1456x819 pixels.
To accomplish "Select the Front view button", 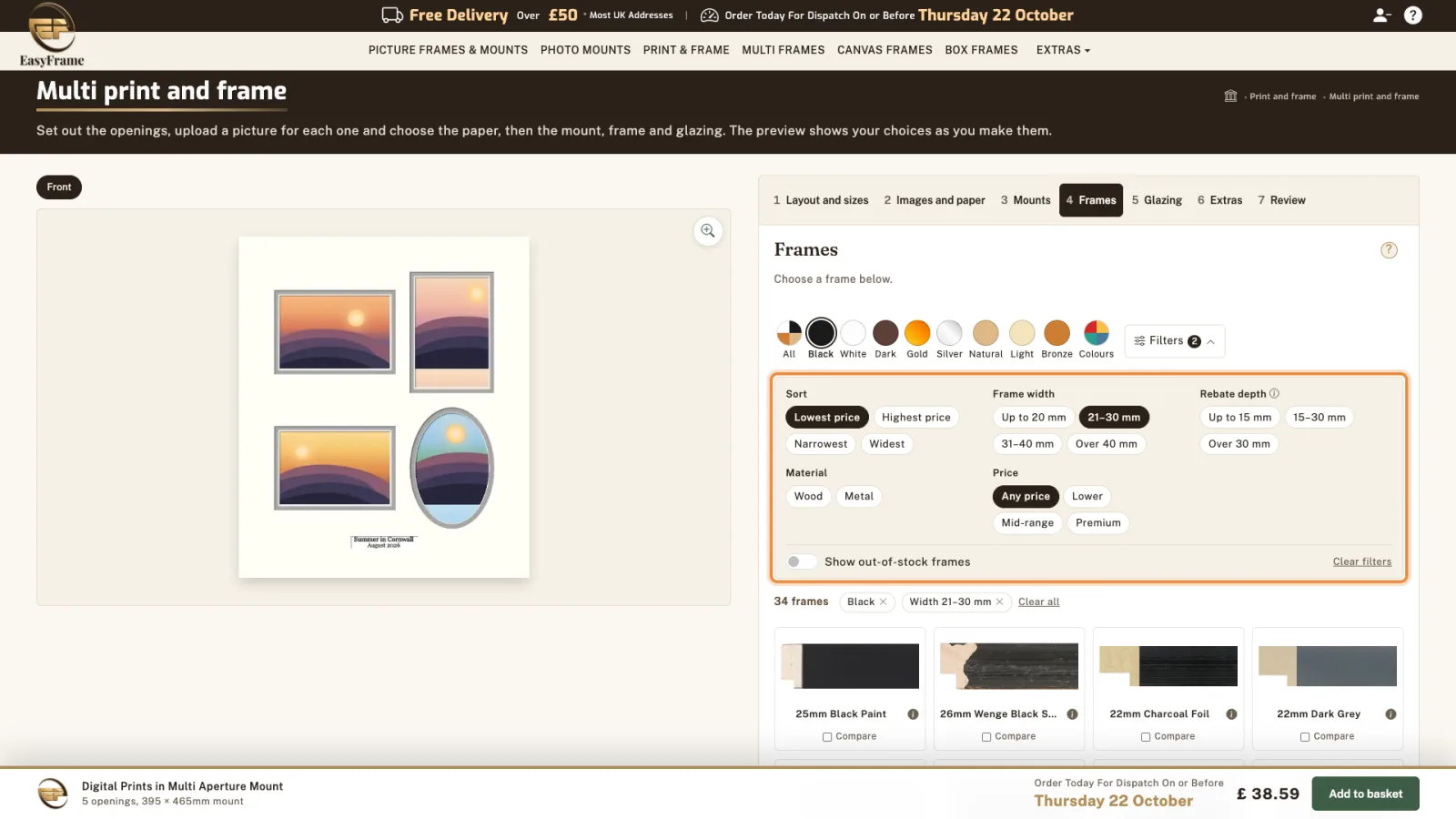I will coord(59,187).
